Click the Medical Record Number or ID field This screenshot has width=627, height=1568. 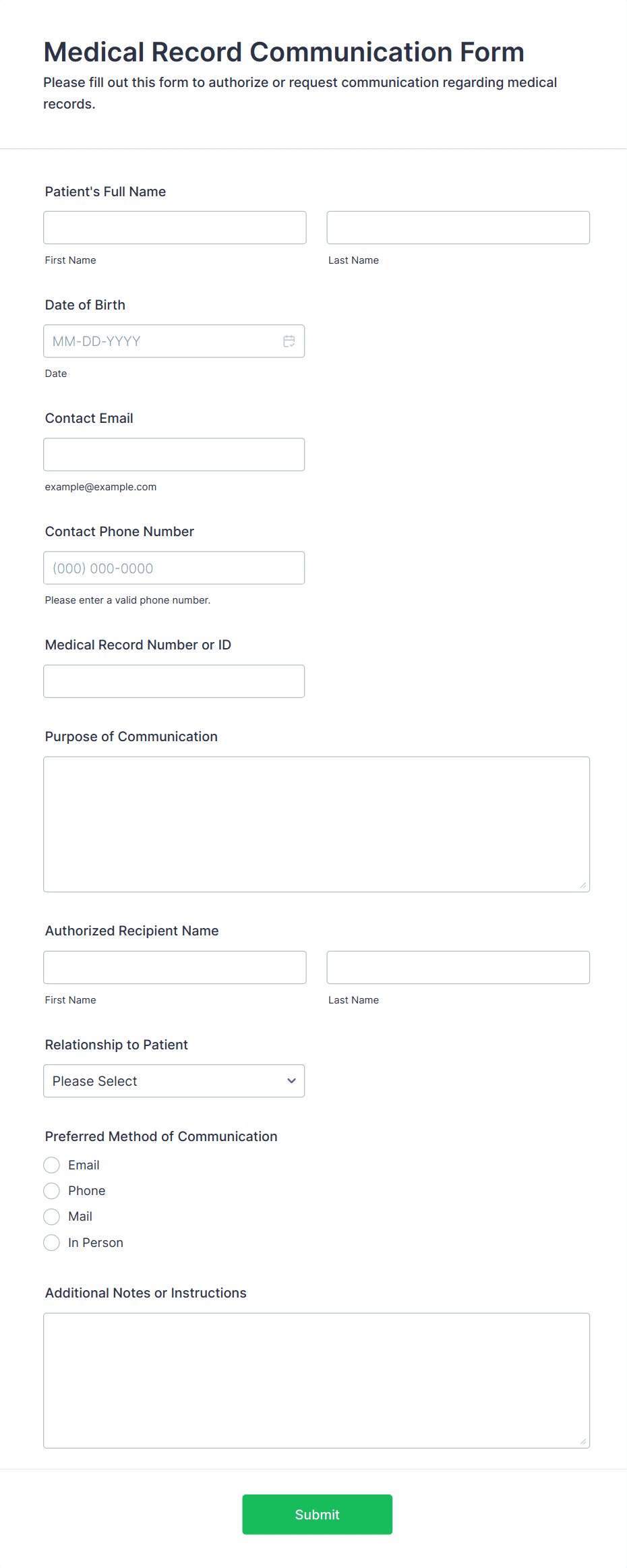[x=174, y=680]
